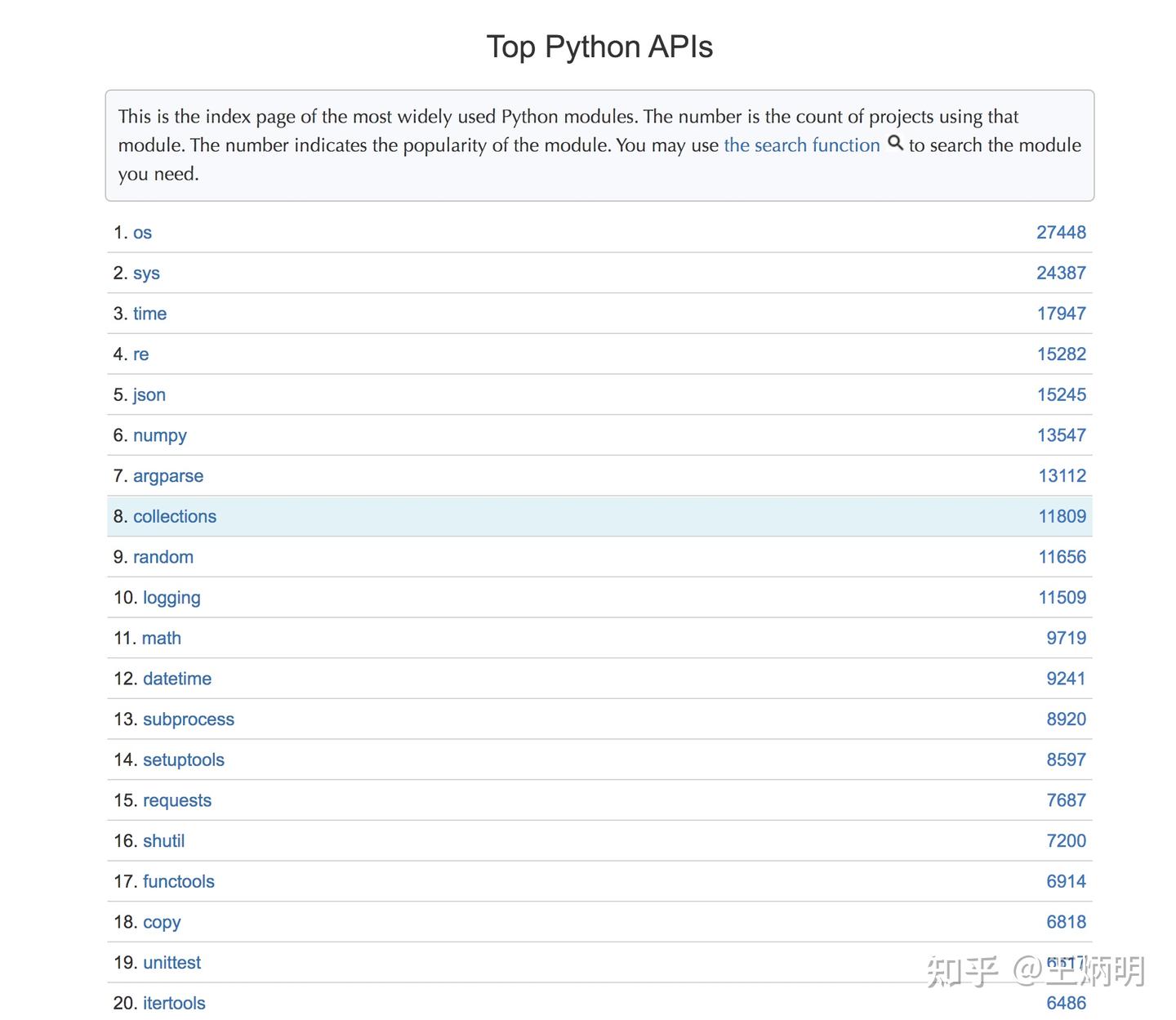Open the random module page
1176x1020 pixels.
point(163,557)
